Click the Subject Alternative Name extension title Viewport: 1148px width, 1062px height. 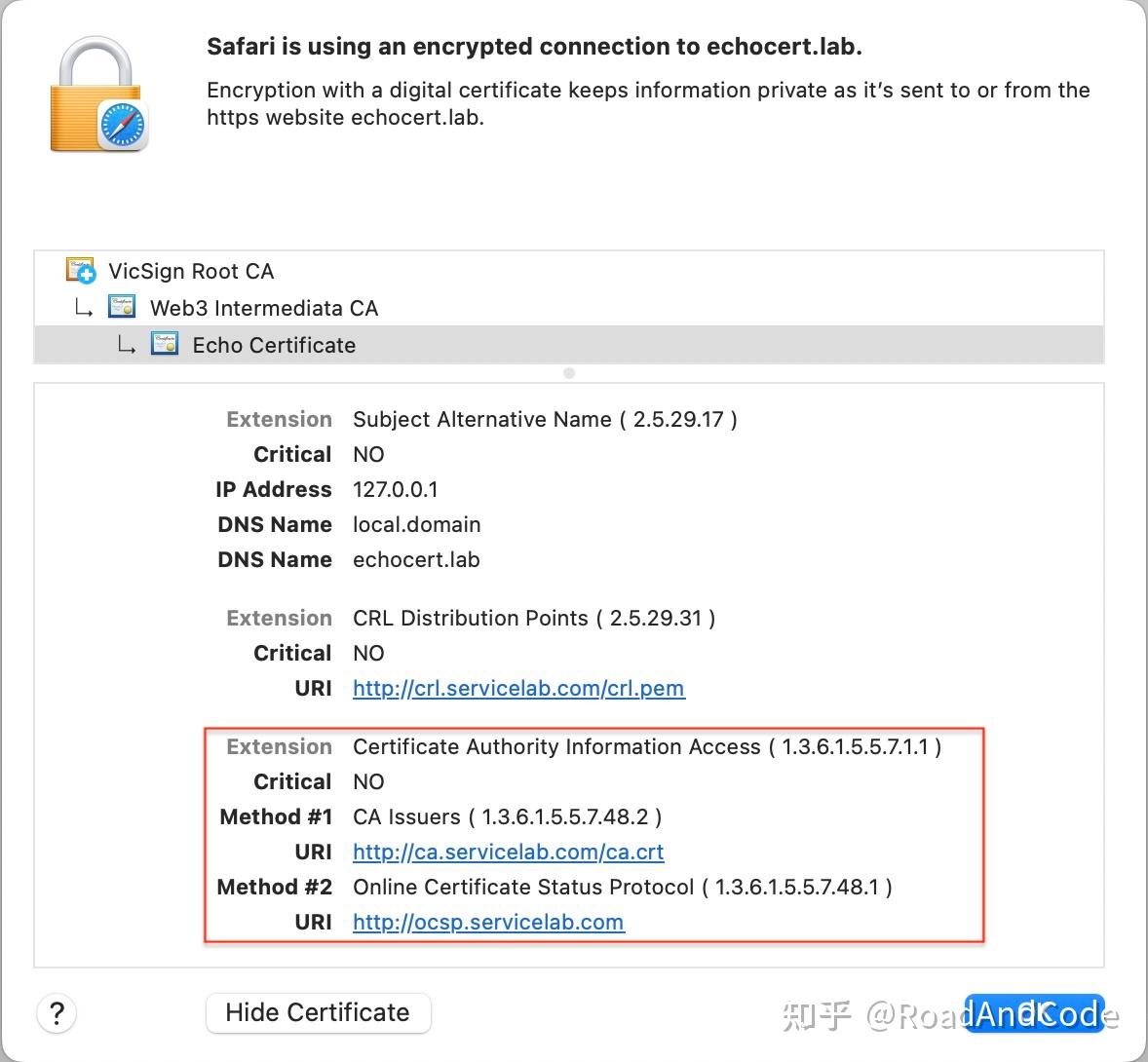click(x=544, y=419)
